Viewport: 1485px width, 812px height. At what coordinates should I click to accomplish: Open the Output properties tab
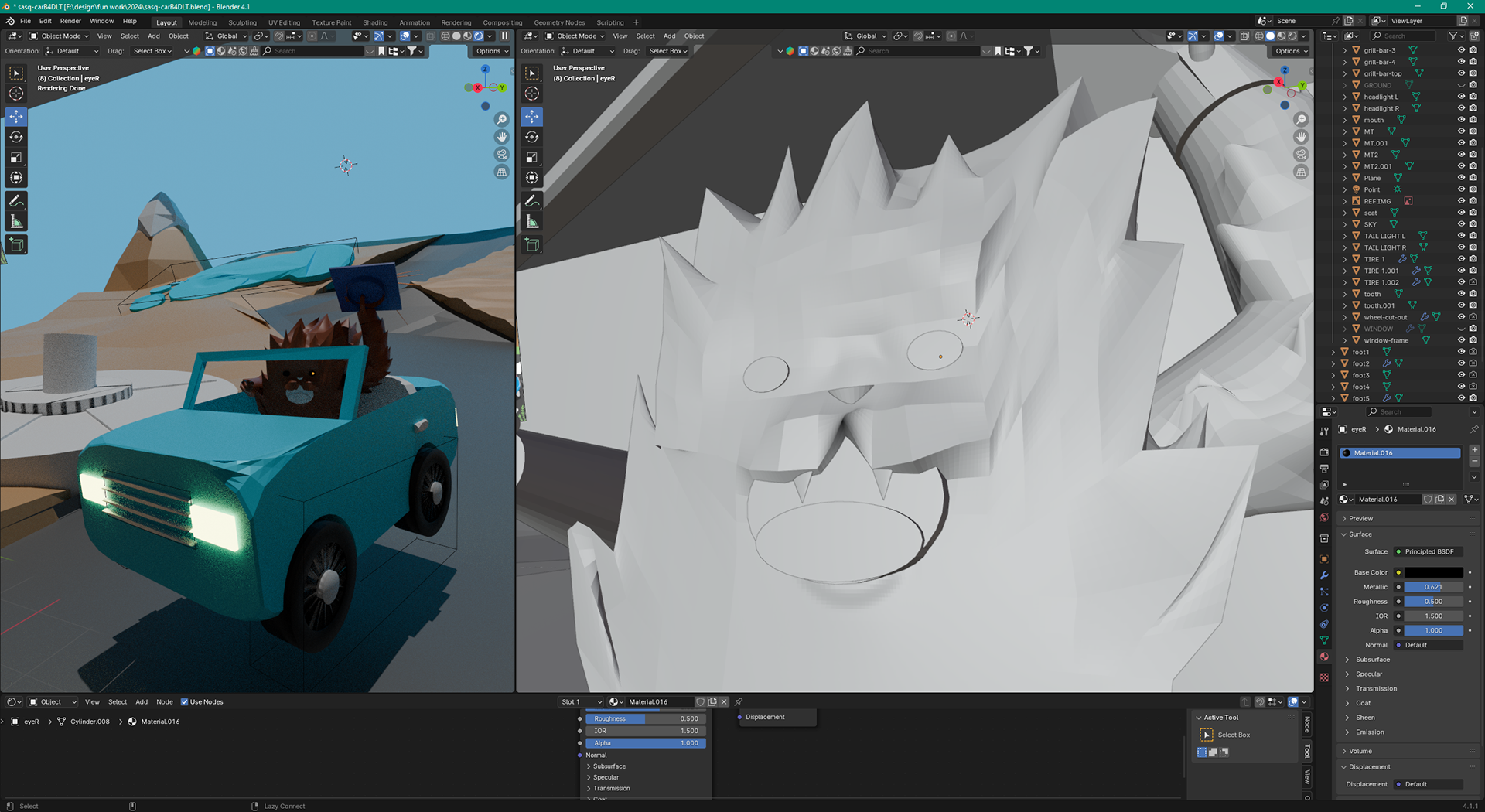click(x=1324, y=469)
